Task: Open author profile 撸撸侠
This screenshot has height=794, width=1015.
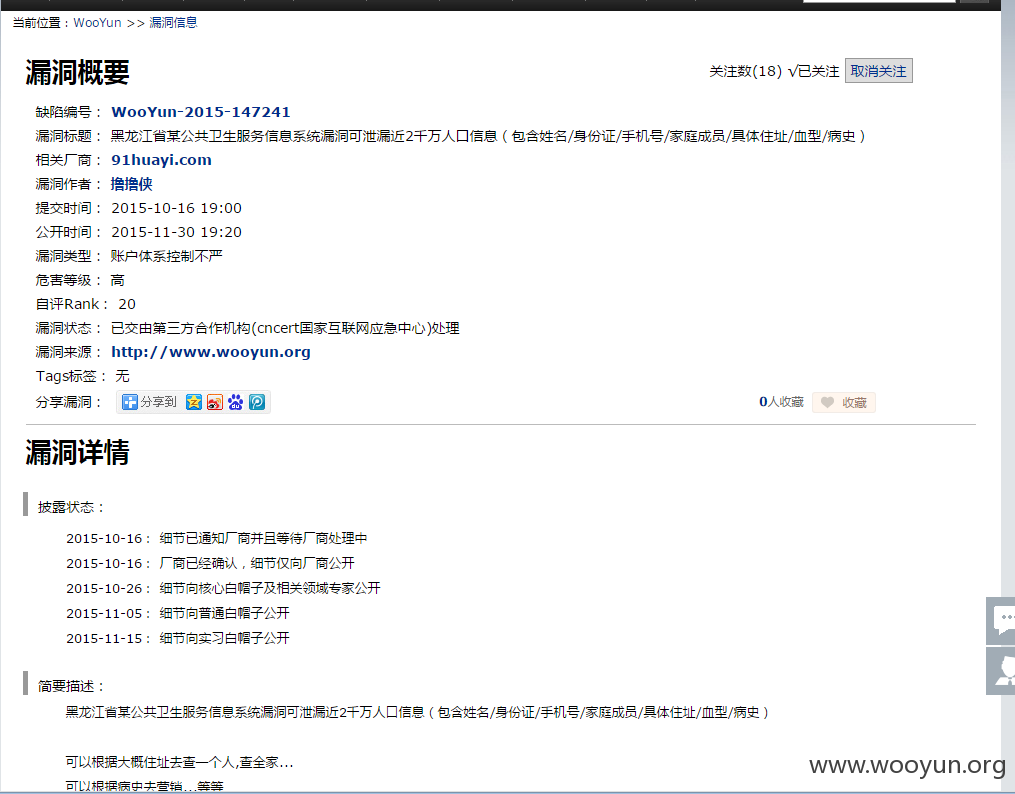Action: tap(131, 184)
